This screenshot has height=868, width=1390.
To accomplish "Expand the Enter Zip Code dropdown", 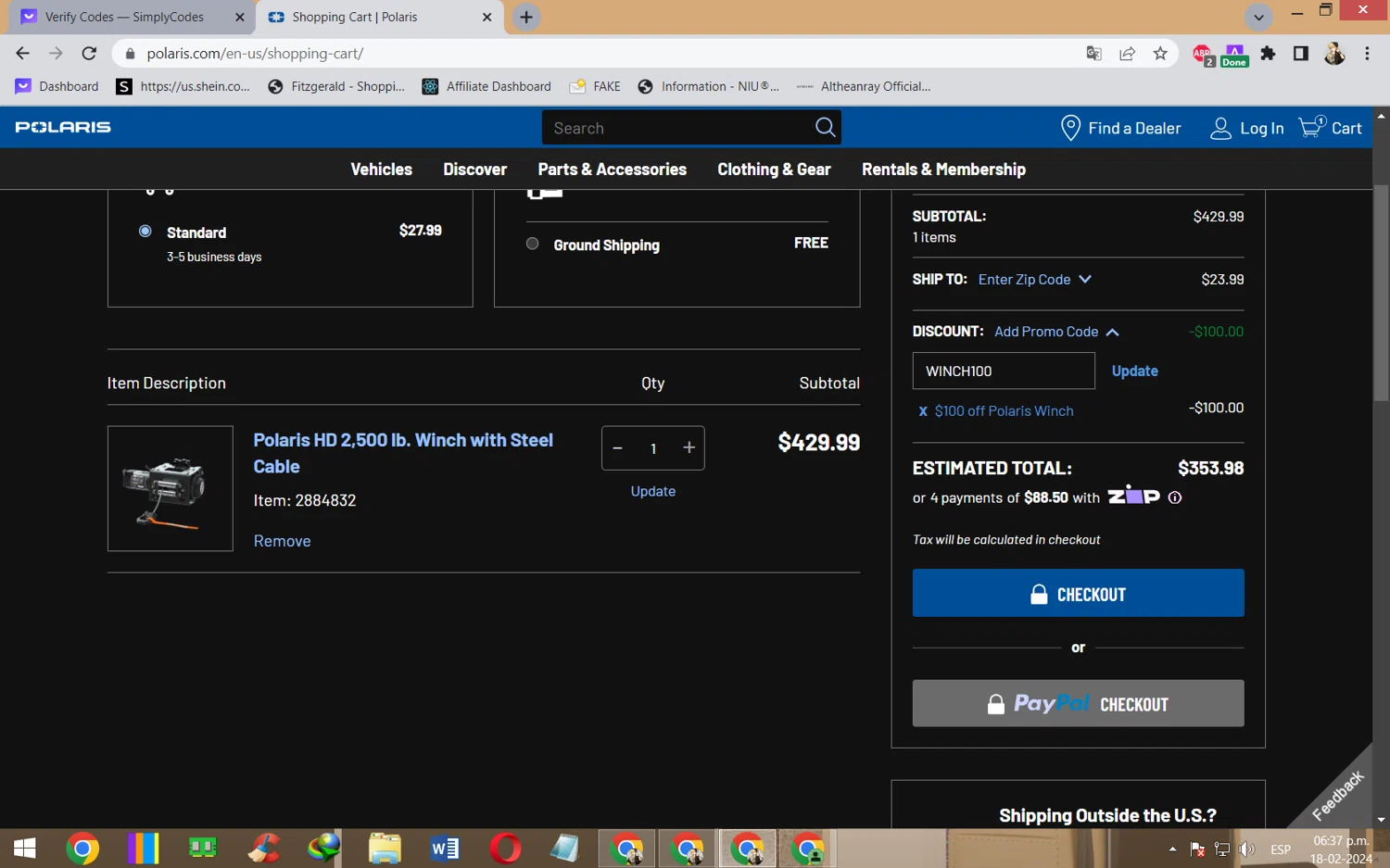I will (x=1035, y=279).
